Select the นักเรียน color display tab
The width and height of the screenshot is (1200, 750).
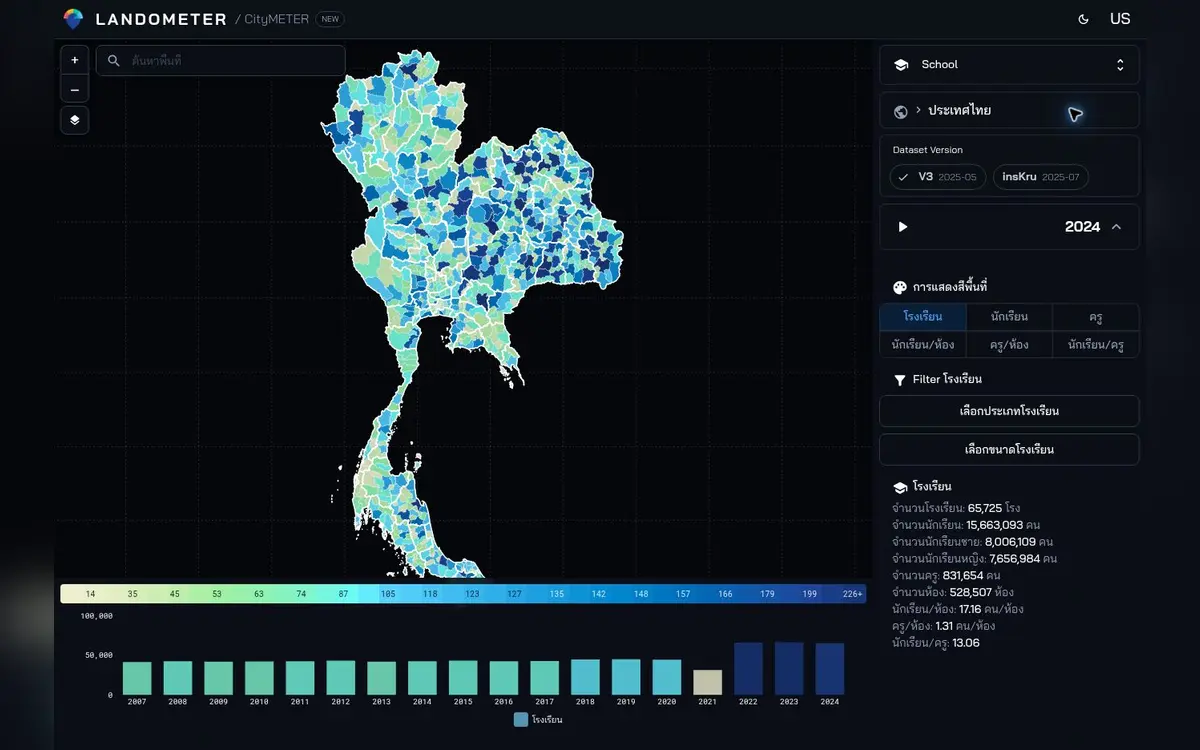1009,317
